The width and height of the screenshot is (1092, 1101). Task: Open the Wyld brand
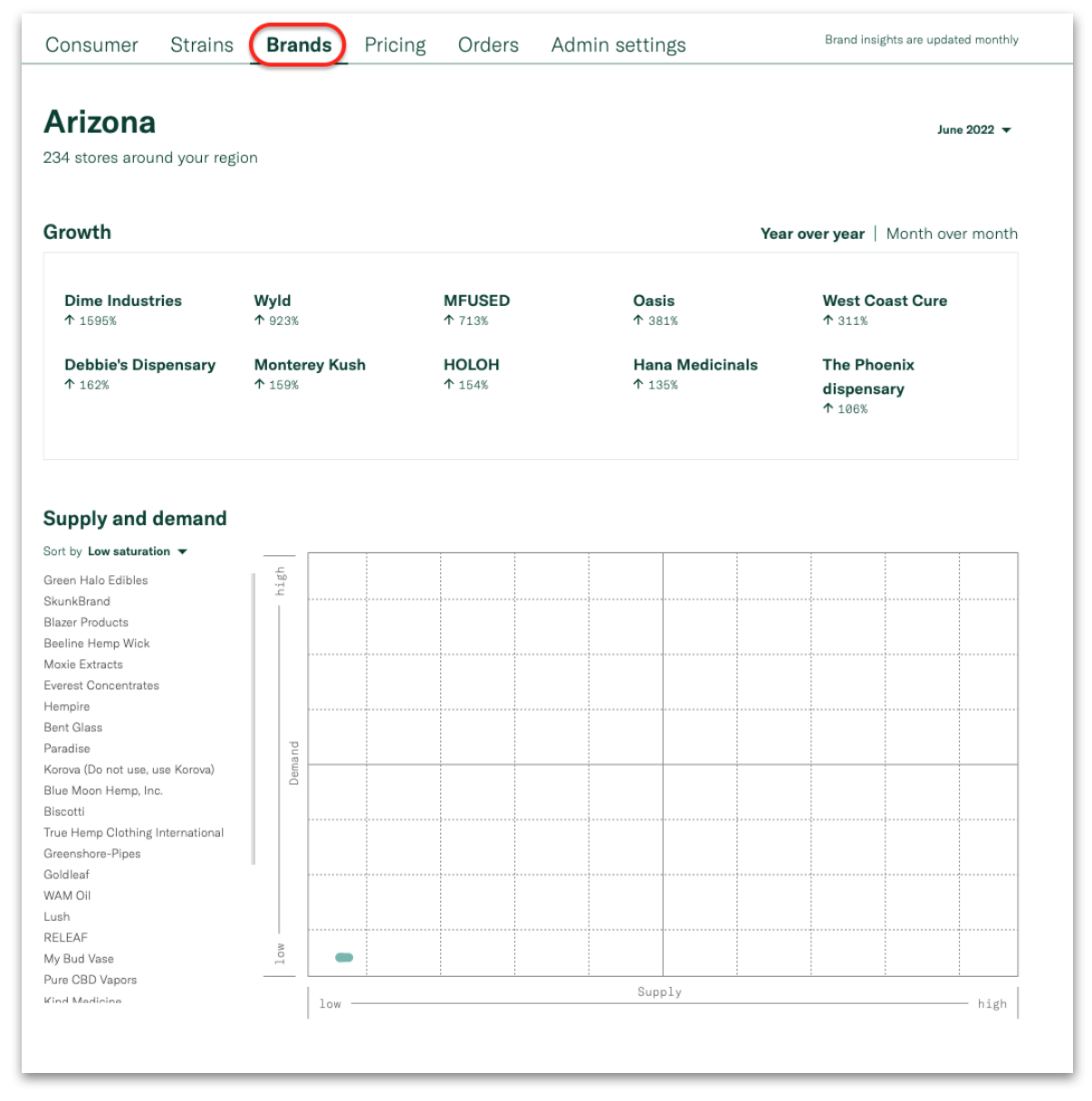273,301
